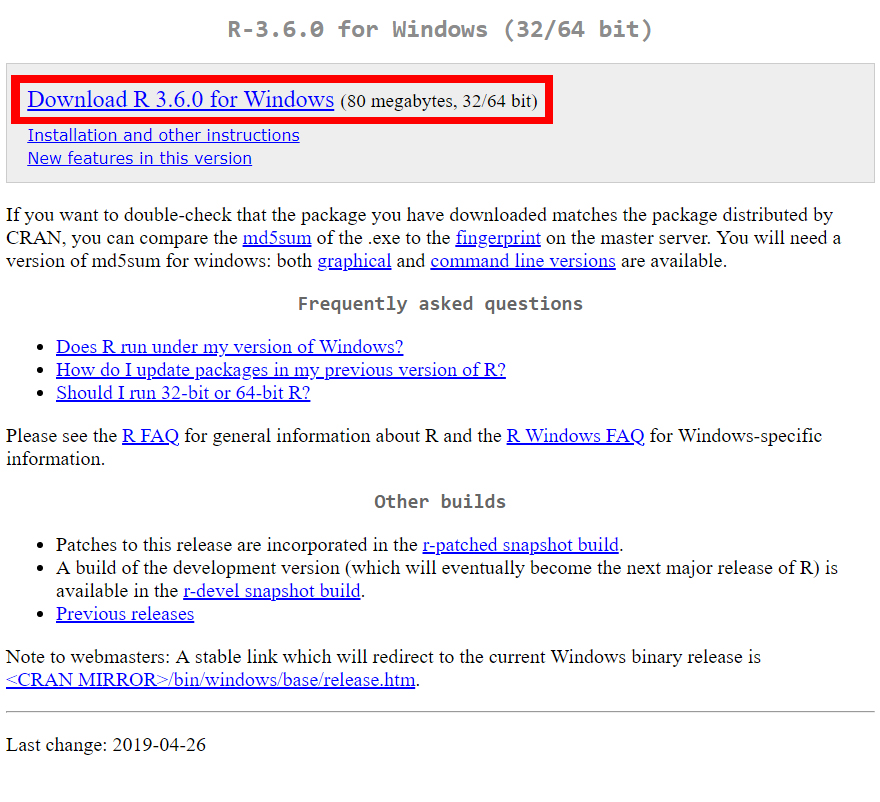Click the CRAN MIRROR release.htm link
This screenshot has height=802, width=880.
point(210,680)
